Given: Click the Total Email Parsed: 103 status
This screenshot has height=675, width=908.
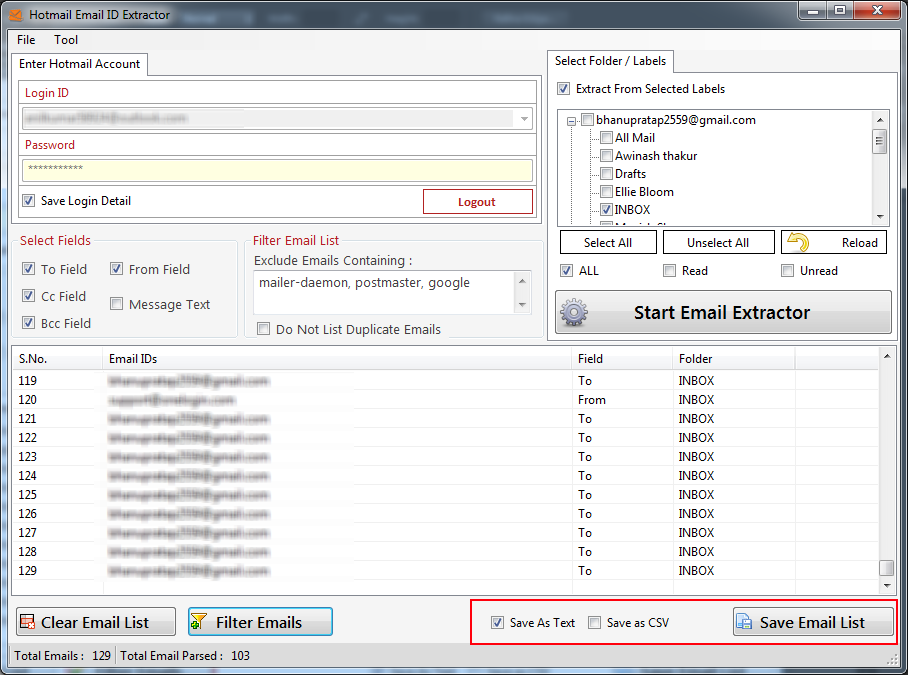Looking at the screenshot, I should pyautogui.click(x=185, y=655).
